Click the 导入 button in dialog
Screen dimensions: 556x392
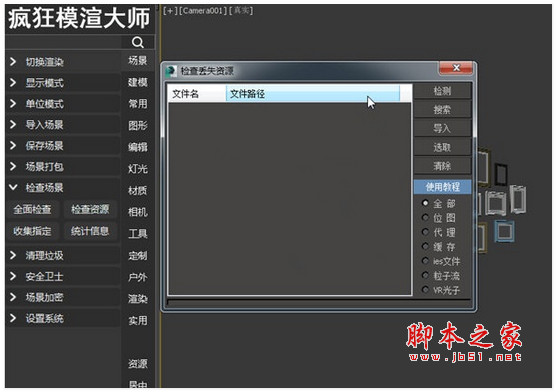442,128
